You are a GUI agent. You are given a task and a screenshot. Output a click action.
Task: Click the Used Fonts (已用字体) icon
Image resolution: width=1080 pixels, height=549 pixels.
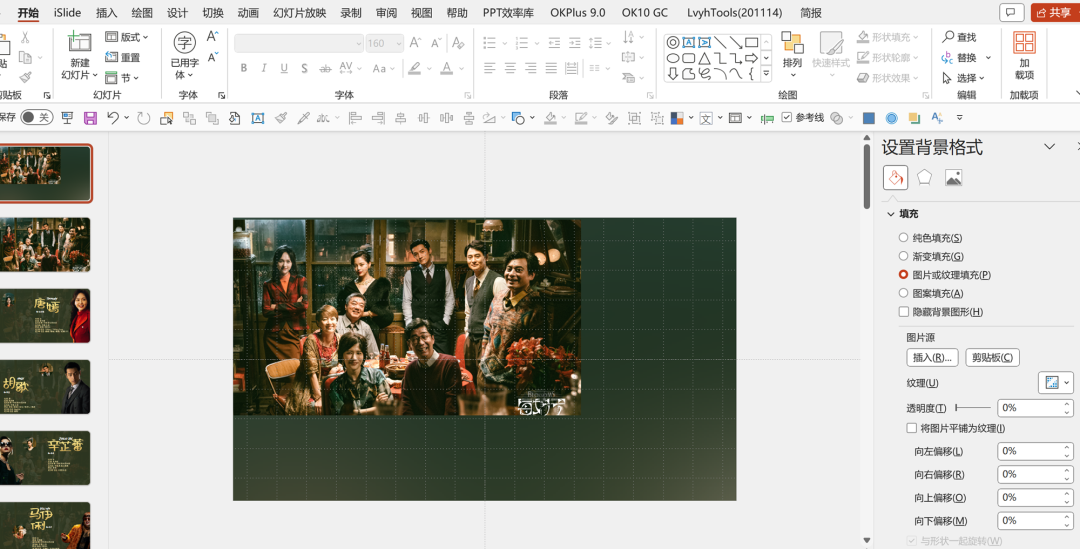click(x=185, y=43)
